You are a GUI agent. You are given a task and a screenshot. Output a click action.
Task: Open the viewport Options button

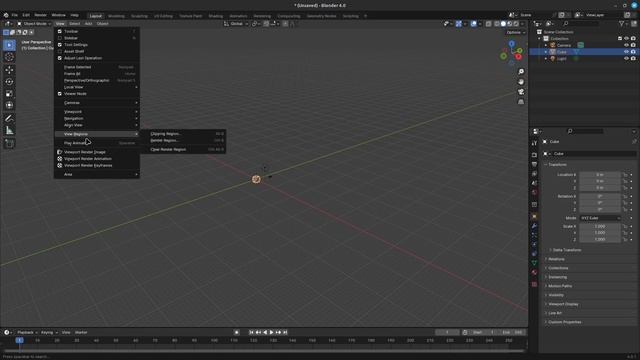coord(515,32)
